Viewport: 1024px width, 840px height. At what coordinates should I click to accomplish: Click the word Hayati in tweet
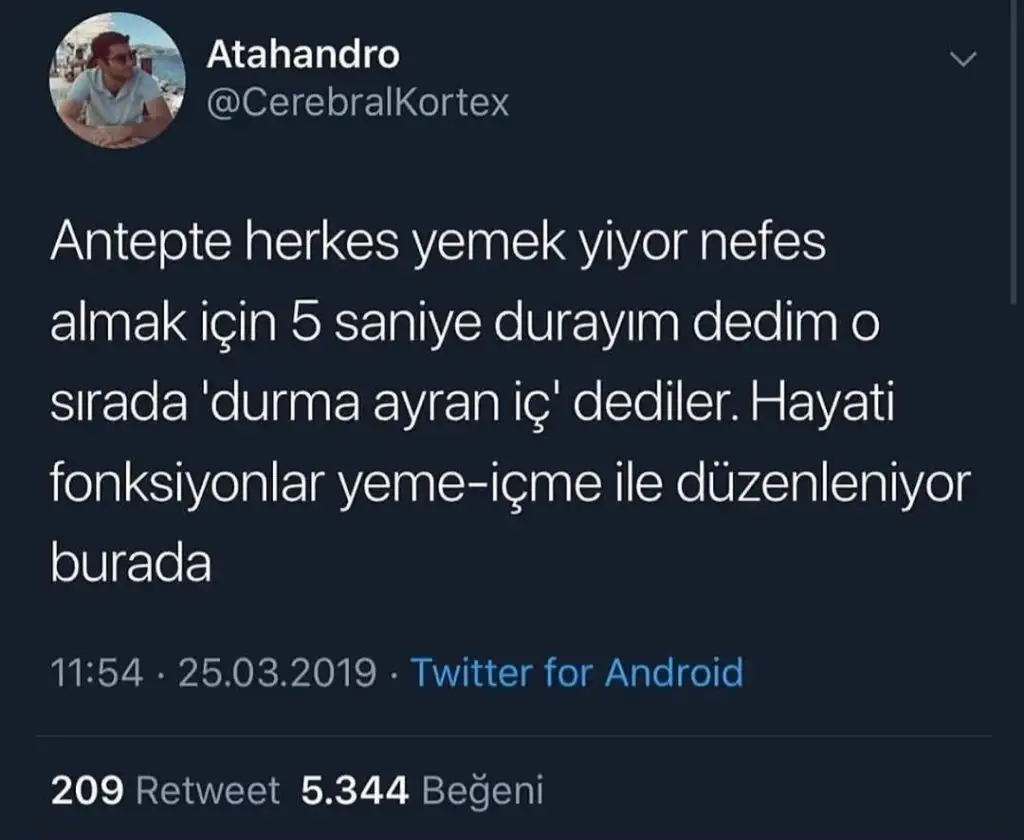pos(822,405)
